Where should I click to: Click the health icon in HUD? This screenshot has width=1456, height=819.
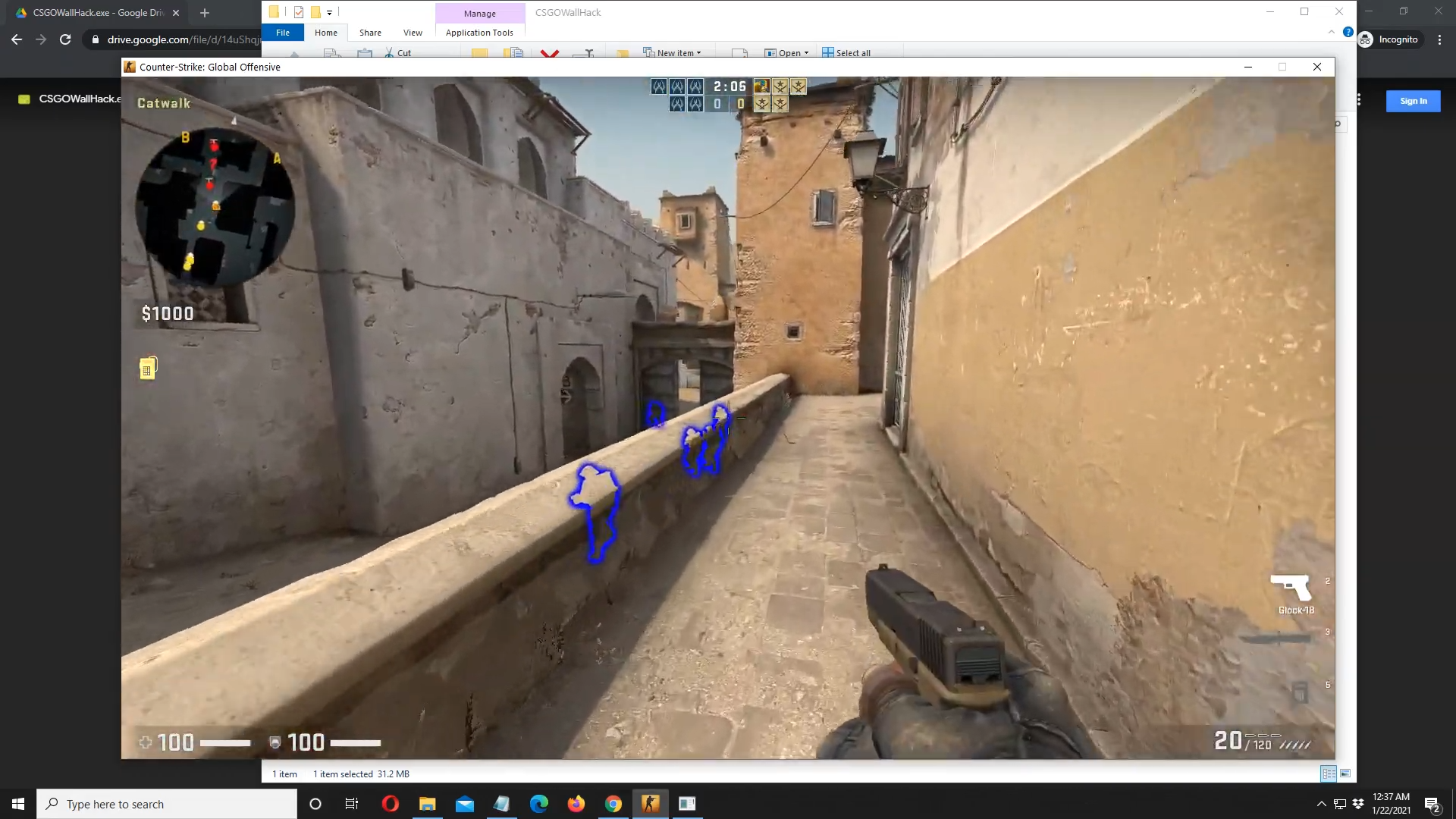pos(146,742)
